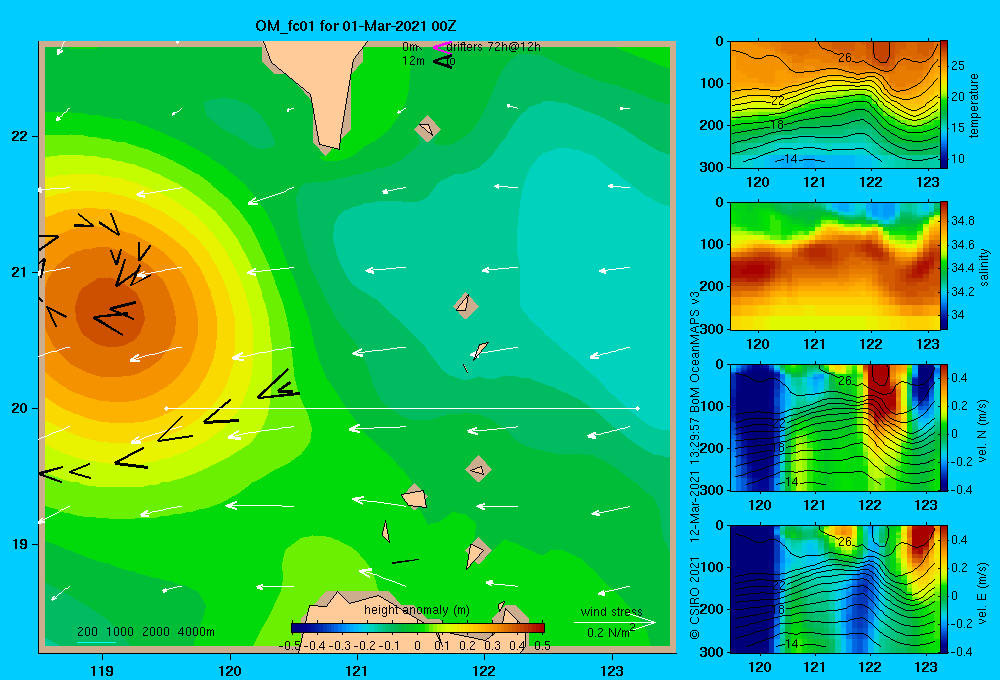Click the '2000' bathymetry contour legend value

point(156,632)
